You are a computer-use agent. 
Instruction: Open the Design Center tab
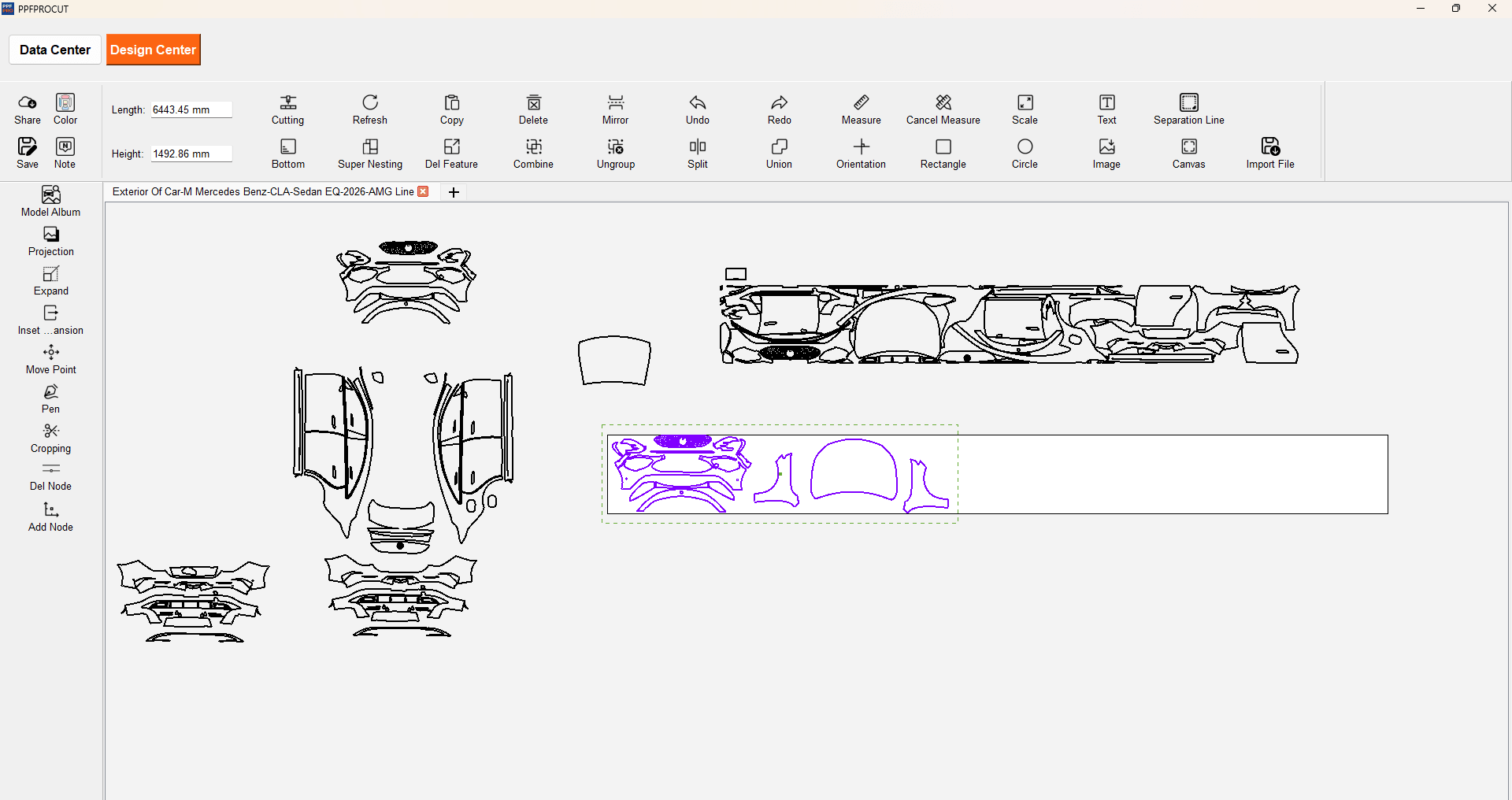154,50
